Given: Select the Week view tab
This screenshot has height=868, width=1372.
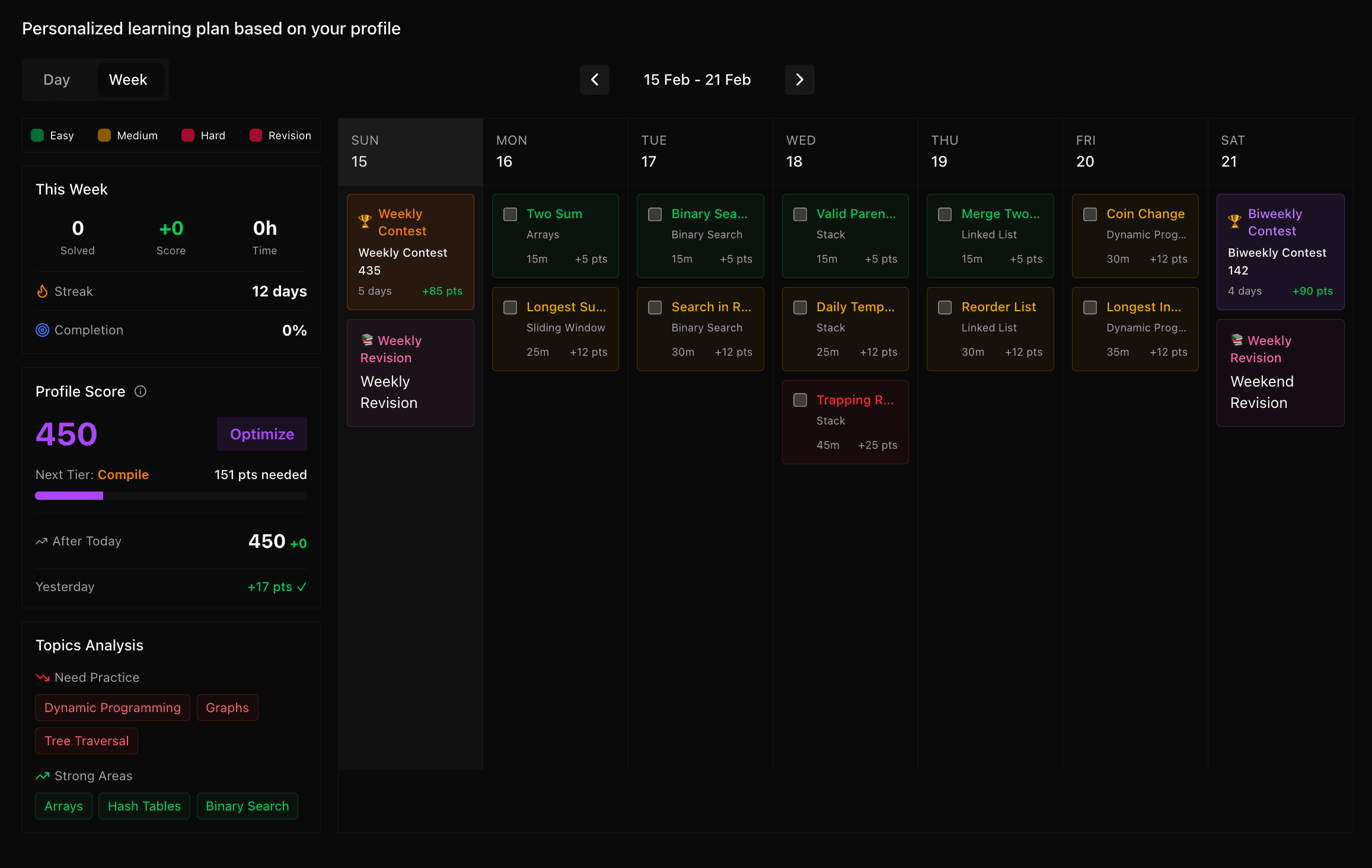Looking at the screenshot, I should pos(128,79).
